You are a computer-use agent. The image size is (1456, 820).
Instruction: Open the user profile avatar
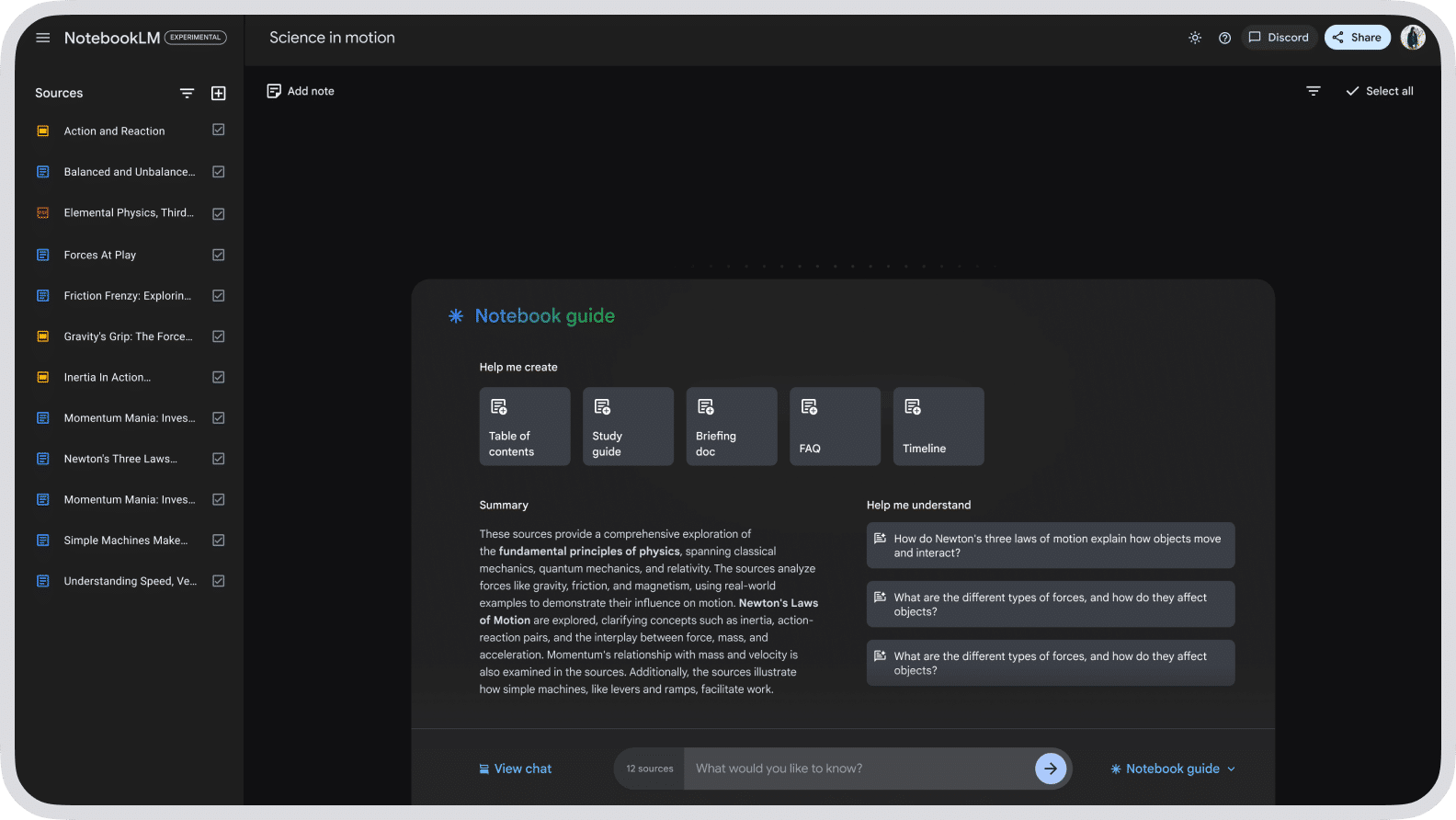[x=1413, y=38]
